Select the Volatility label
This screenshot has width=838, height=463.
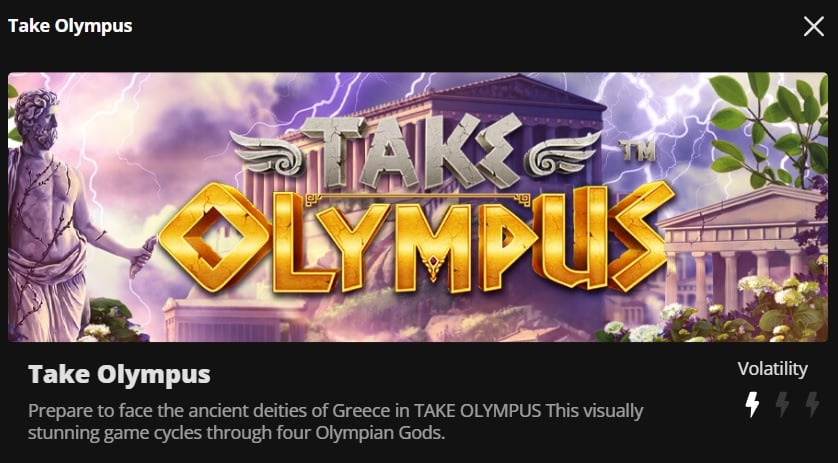(772, 369)
